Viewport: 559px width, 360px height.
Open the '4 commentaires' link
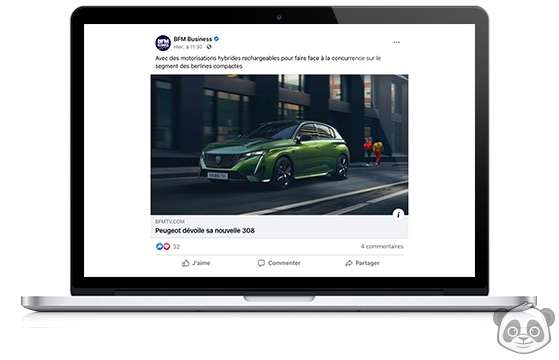[x=382, y=246]
